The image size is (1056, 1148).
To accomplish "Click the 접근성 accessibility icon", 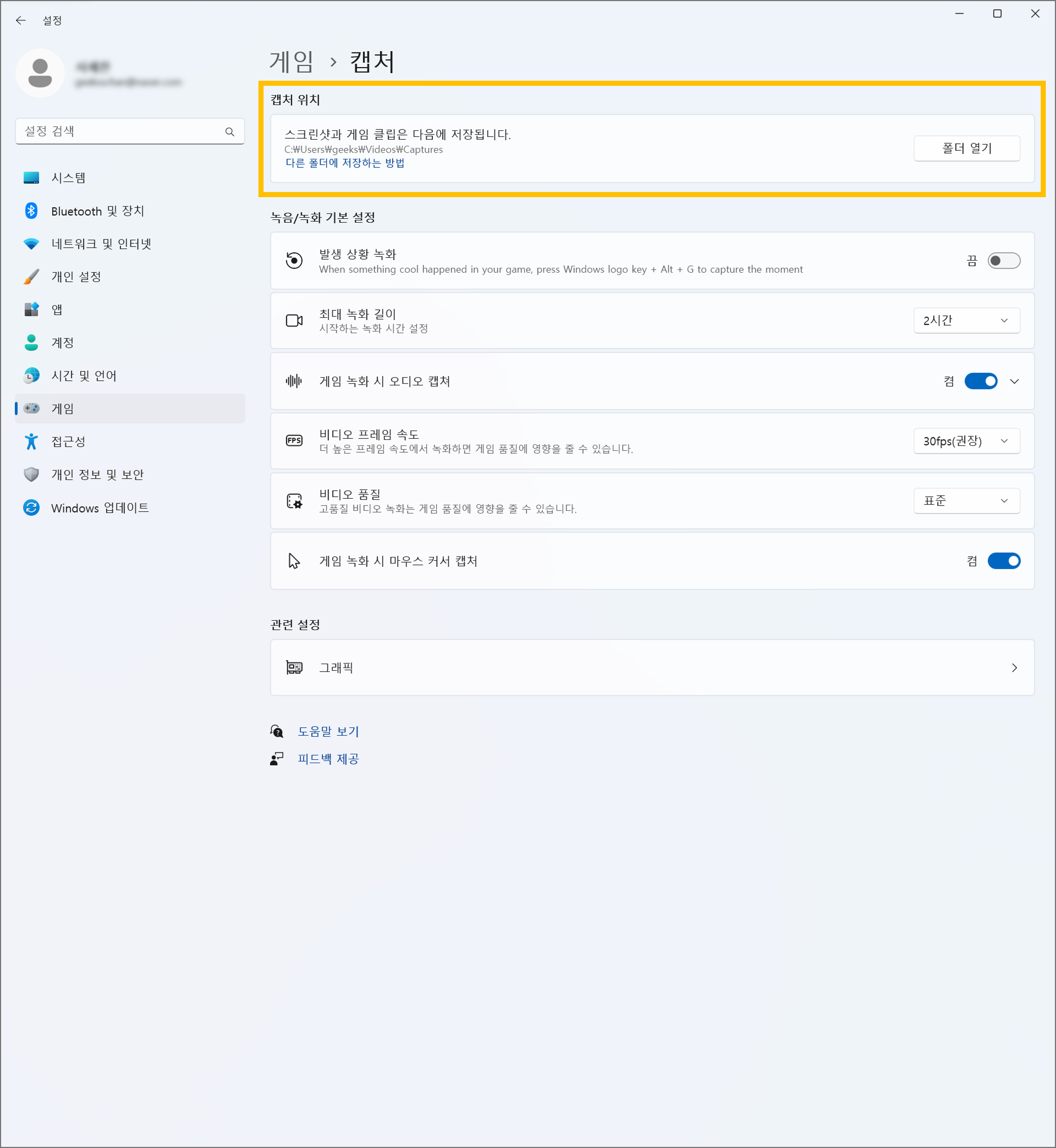I will pyautogui.click(x=32, y=442).
